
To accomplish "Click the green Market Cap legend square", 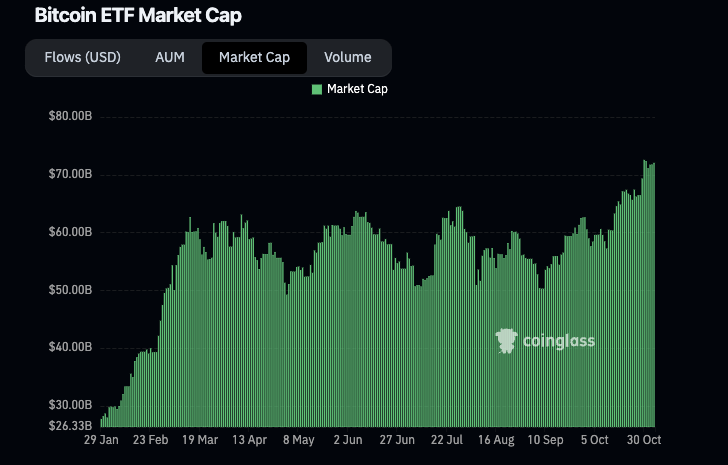I will (317, 89).
